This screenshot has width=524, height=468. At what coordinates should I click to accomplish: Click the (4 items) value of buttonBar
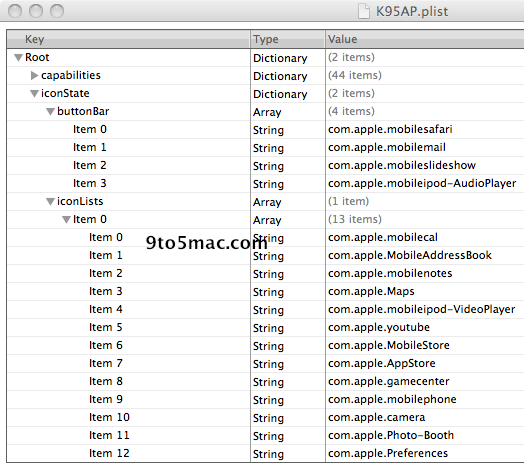[351, 112]
